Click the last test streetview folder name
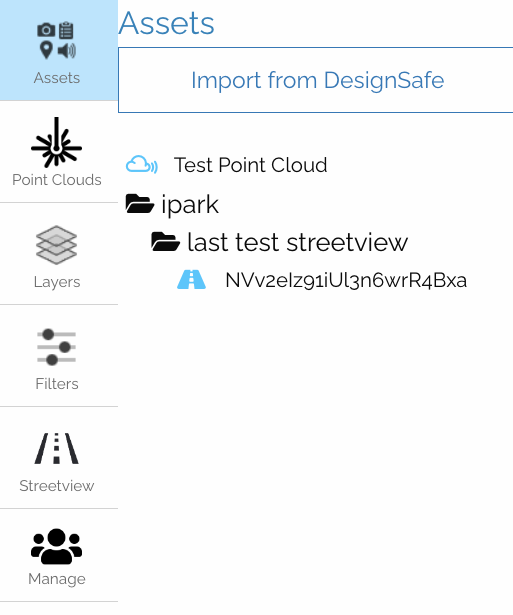The width and height of the screenshot is (513, 615). coord(298,242)
